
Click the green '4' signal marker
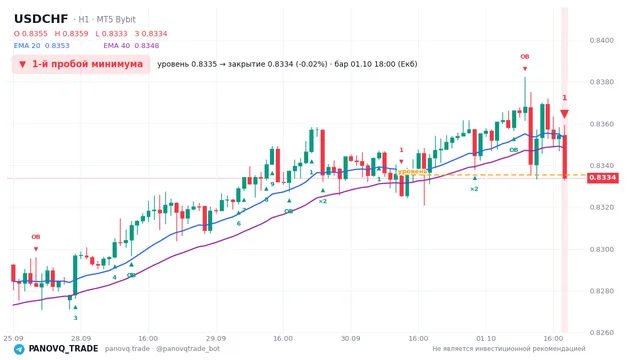tap(114, 278)
